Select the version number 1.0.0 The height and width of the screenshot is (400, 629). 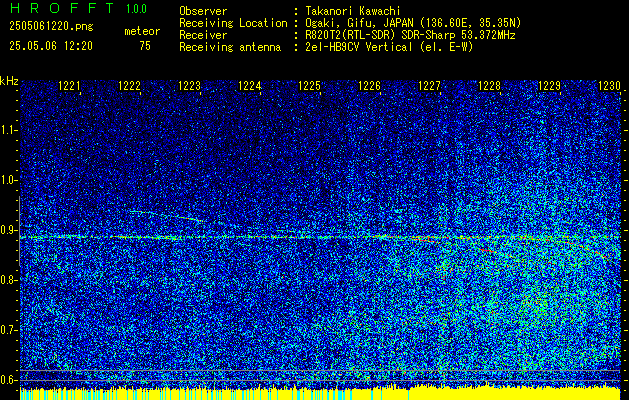click(136, 8)
